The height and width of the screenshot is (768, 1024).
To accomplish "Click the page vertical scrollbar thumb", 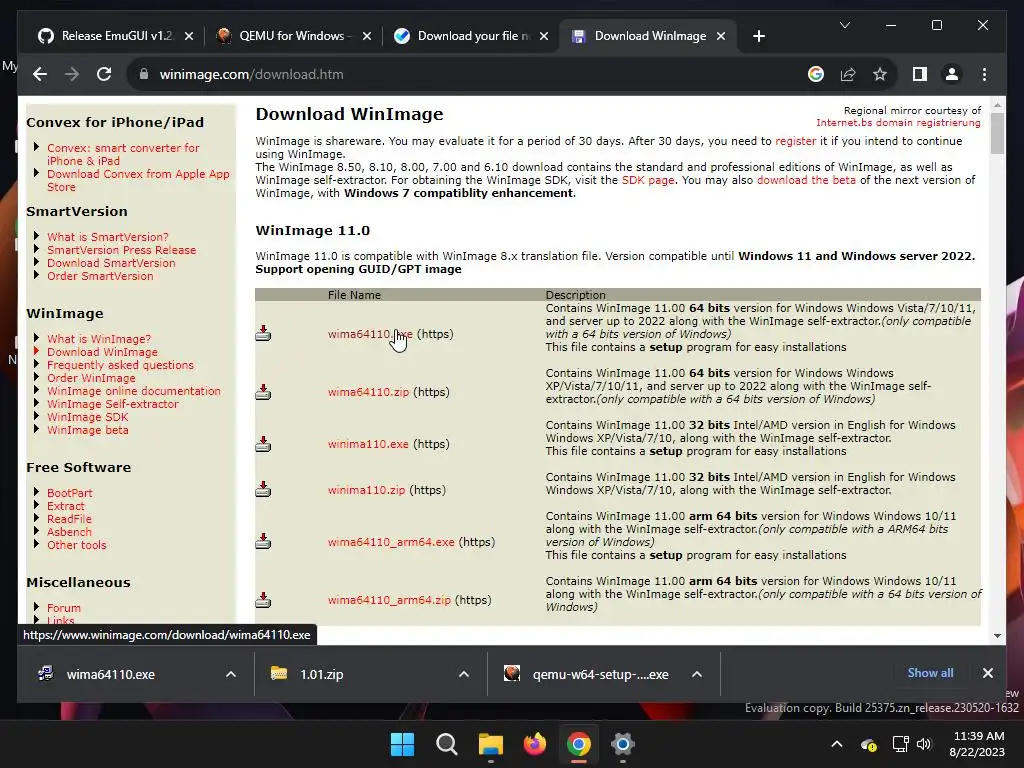I will point(997,133).
